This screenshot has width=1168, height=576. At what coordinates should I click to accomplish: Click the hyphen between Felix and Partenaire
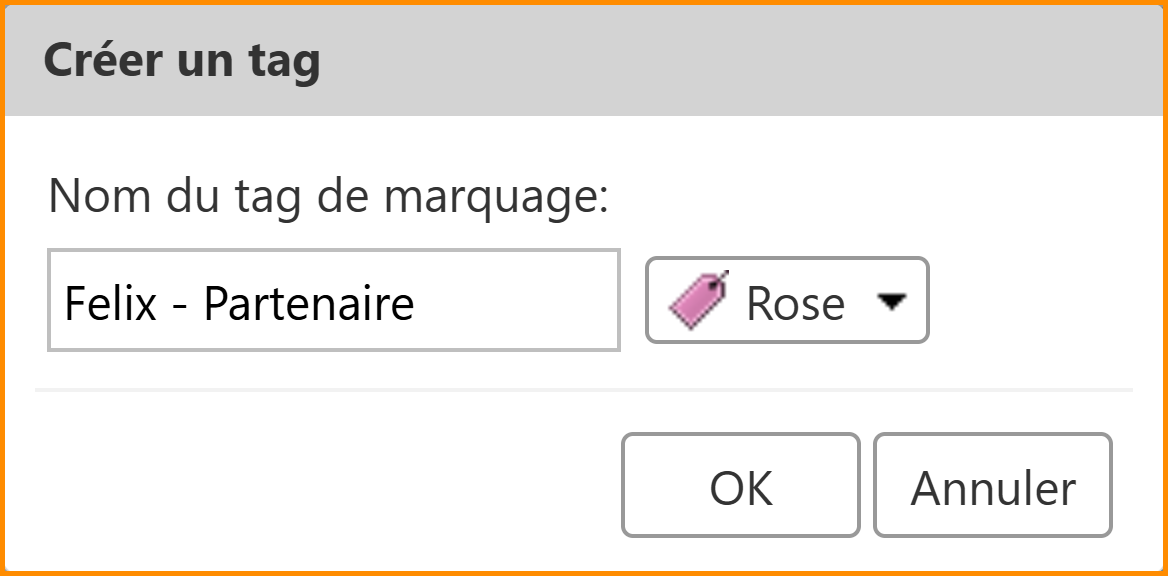coord(180,304)
